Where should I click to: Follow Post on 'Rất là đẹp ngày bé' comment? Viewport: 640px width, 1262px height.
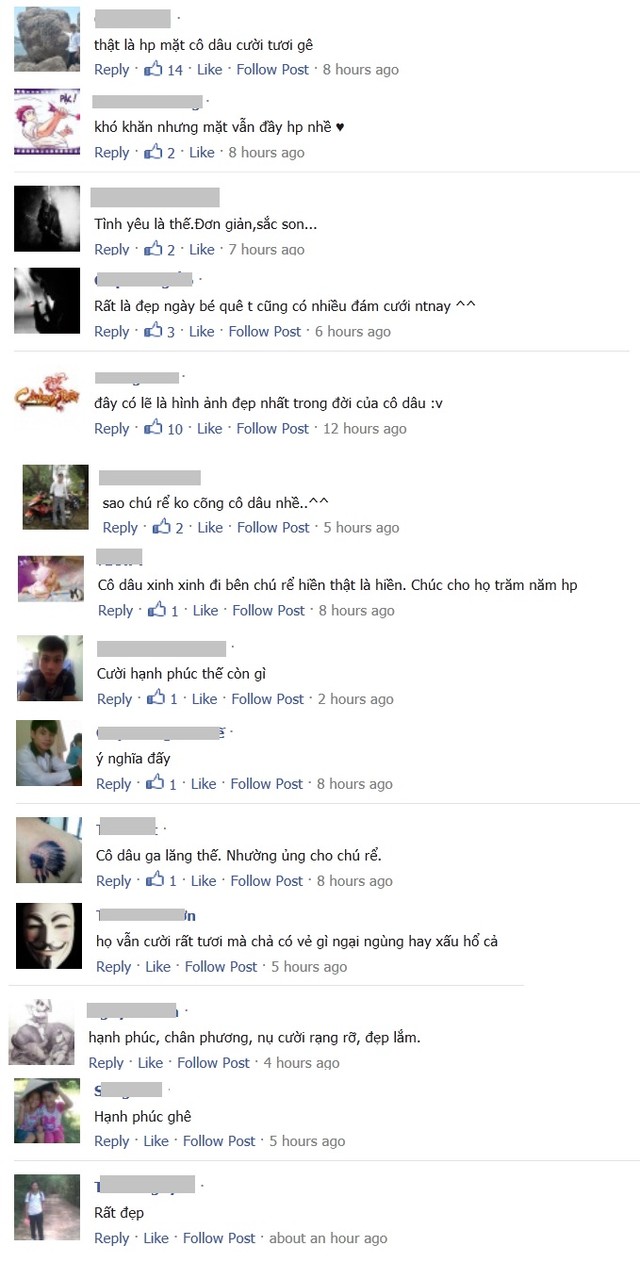coord(265,331)
